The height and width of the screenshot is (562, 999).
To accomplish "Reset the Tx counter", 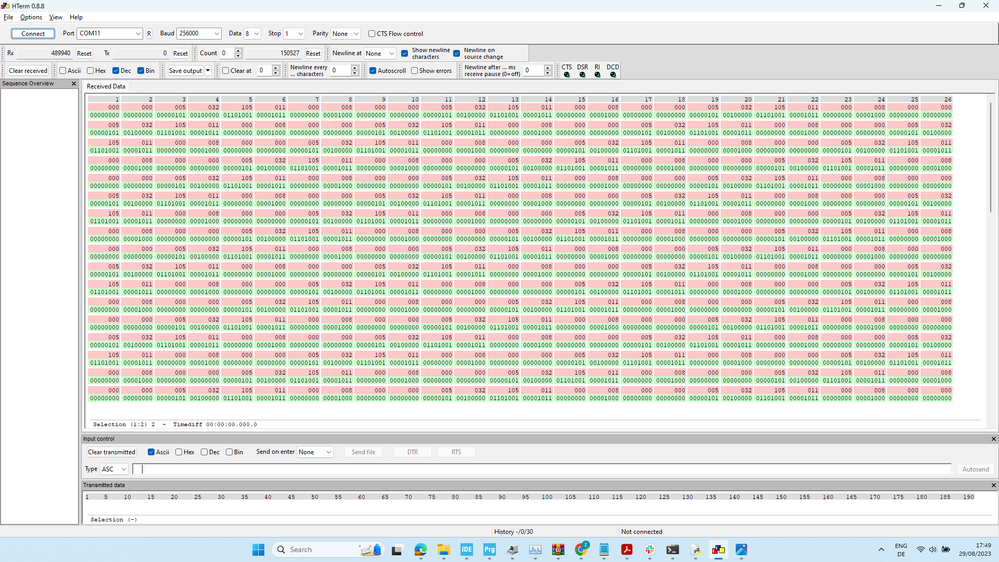I will [x=180, y=54].
